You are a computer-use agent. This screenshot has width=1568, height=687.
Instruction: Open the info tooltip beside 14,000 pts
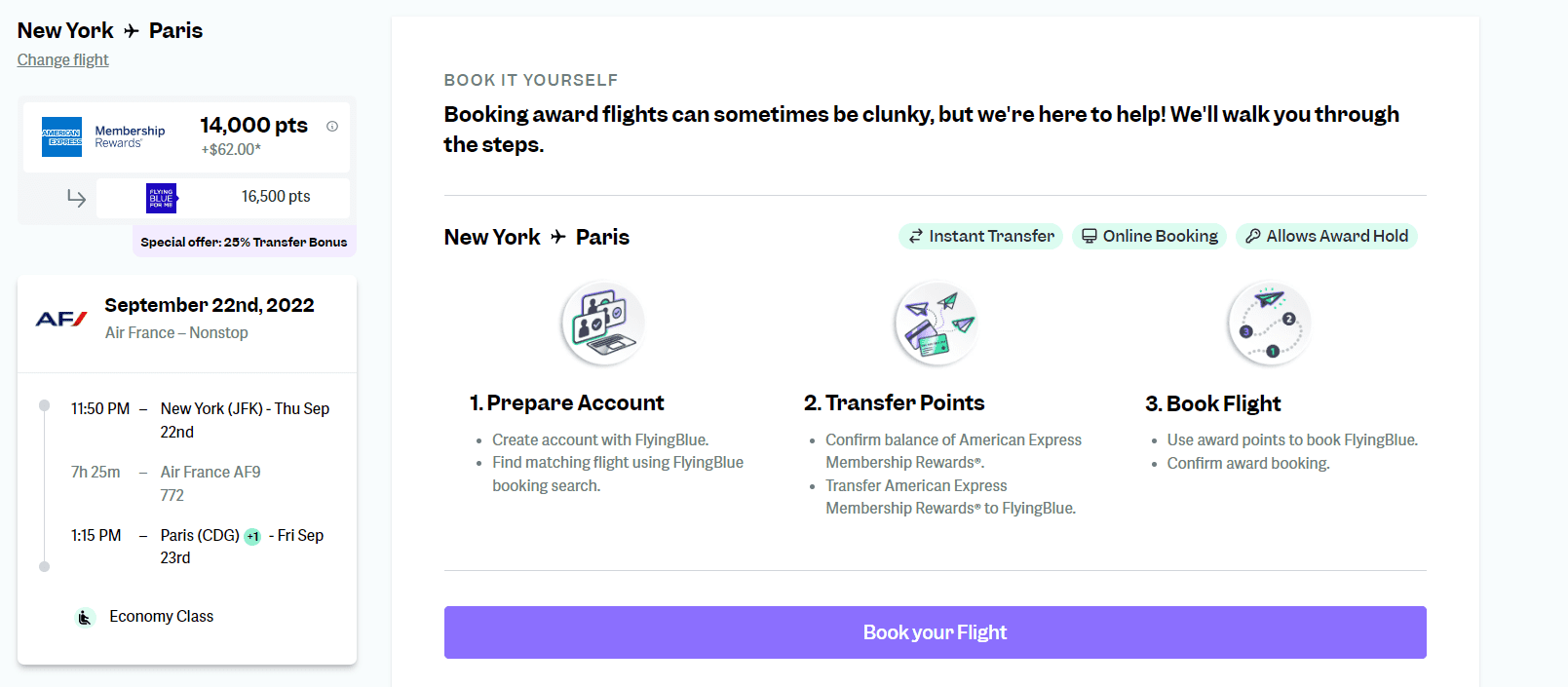click(x=330, y=126)
